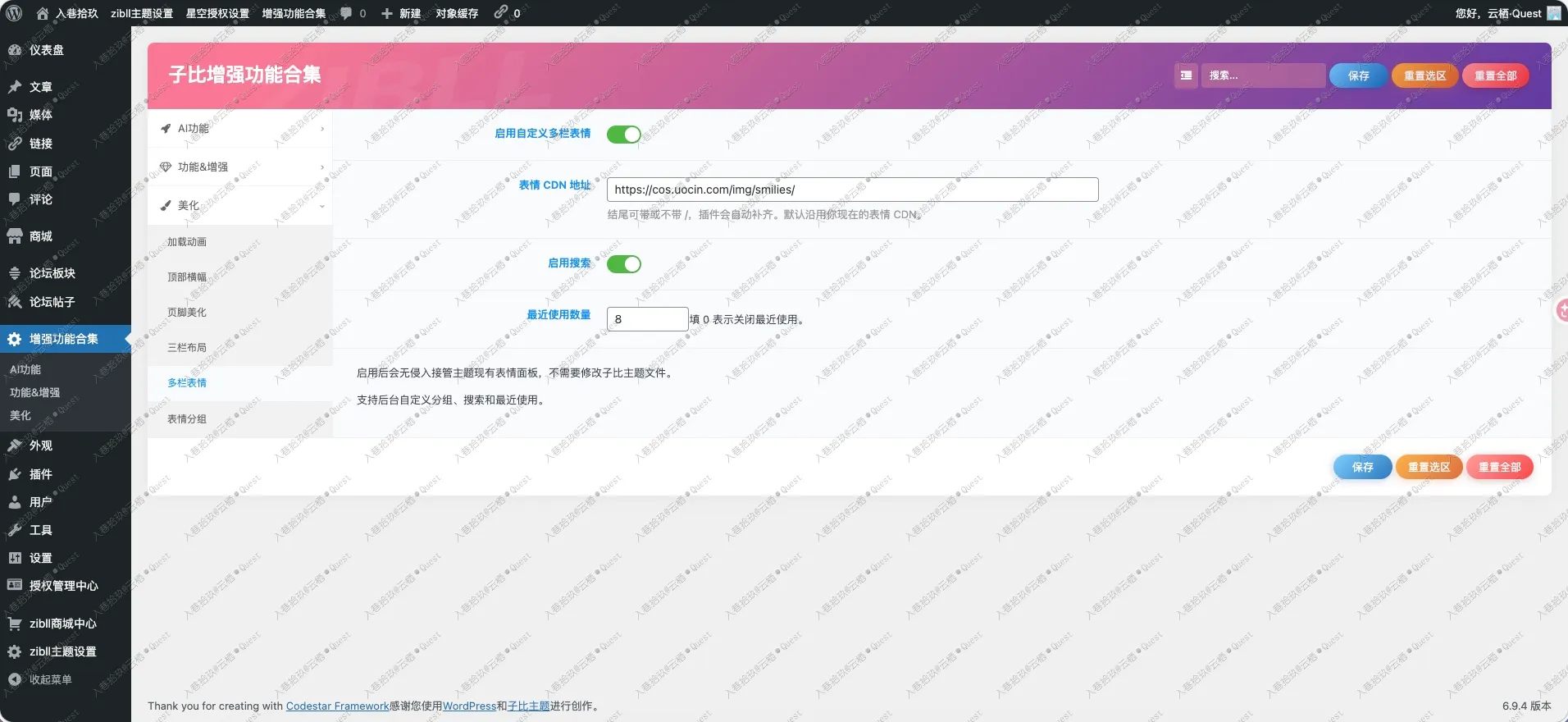Select the 三栏布局 sub-tab
This screenshot has width=1568, height=722.
pyautogui.click(x=239, y=348)
